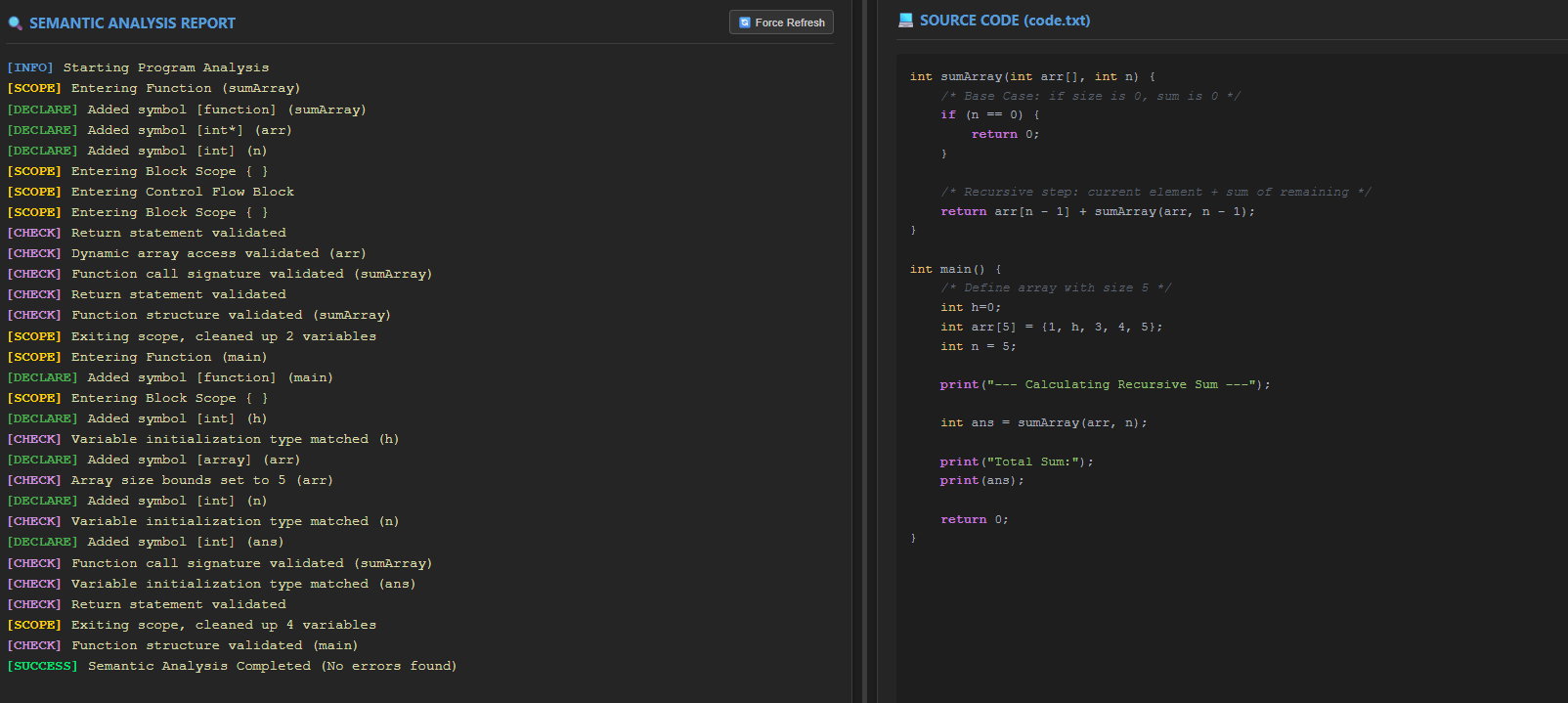
Task: Click code line 'int arr[5] = {1, h, 3, 4, 5};'
Action: [x=1052, y=327]
